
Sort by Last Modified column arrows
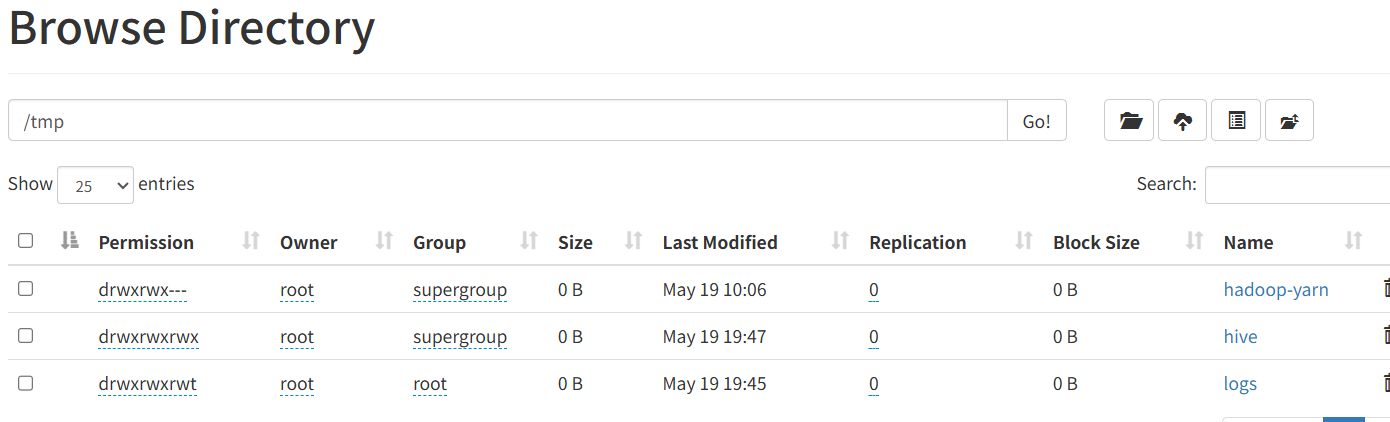[840, 241]
